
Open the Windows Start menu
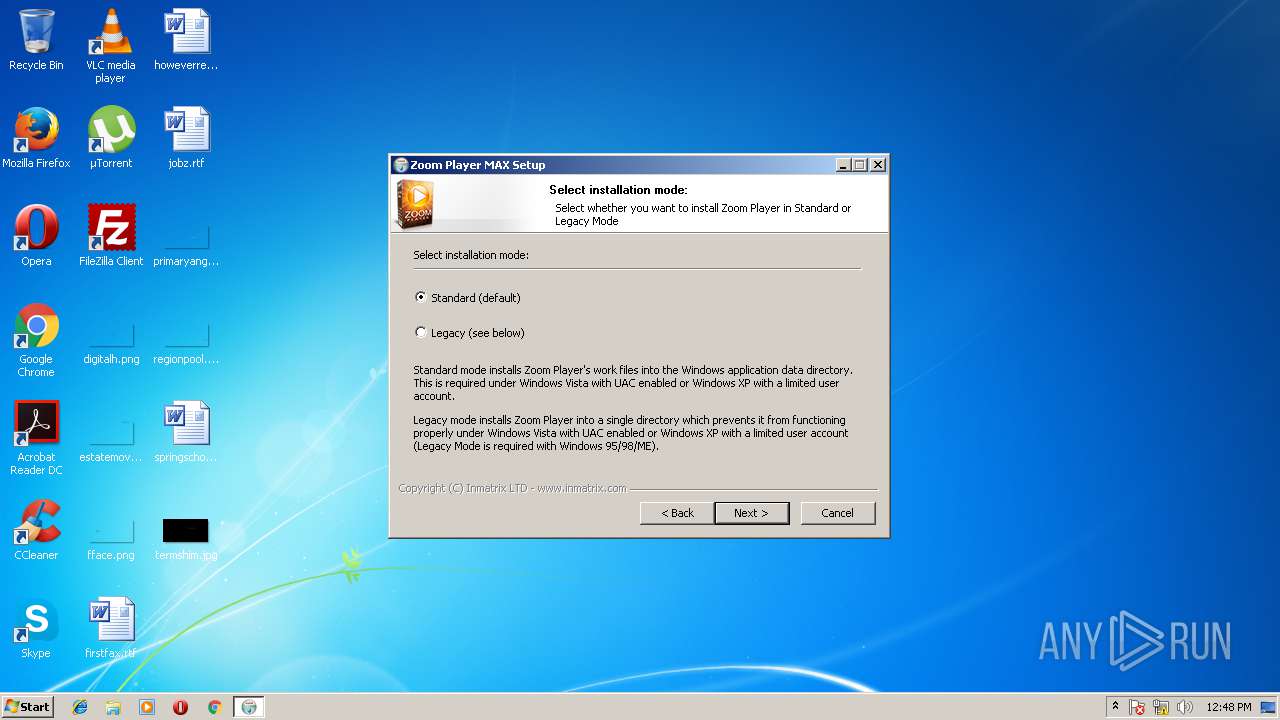(x=28, y=707)
